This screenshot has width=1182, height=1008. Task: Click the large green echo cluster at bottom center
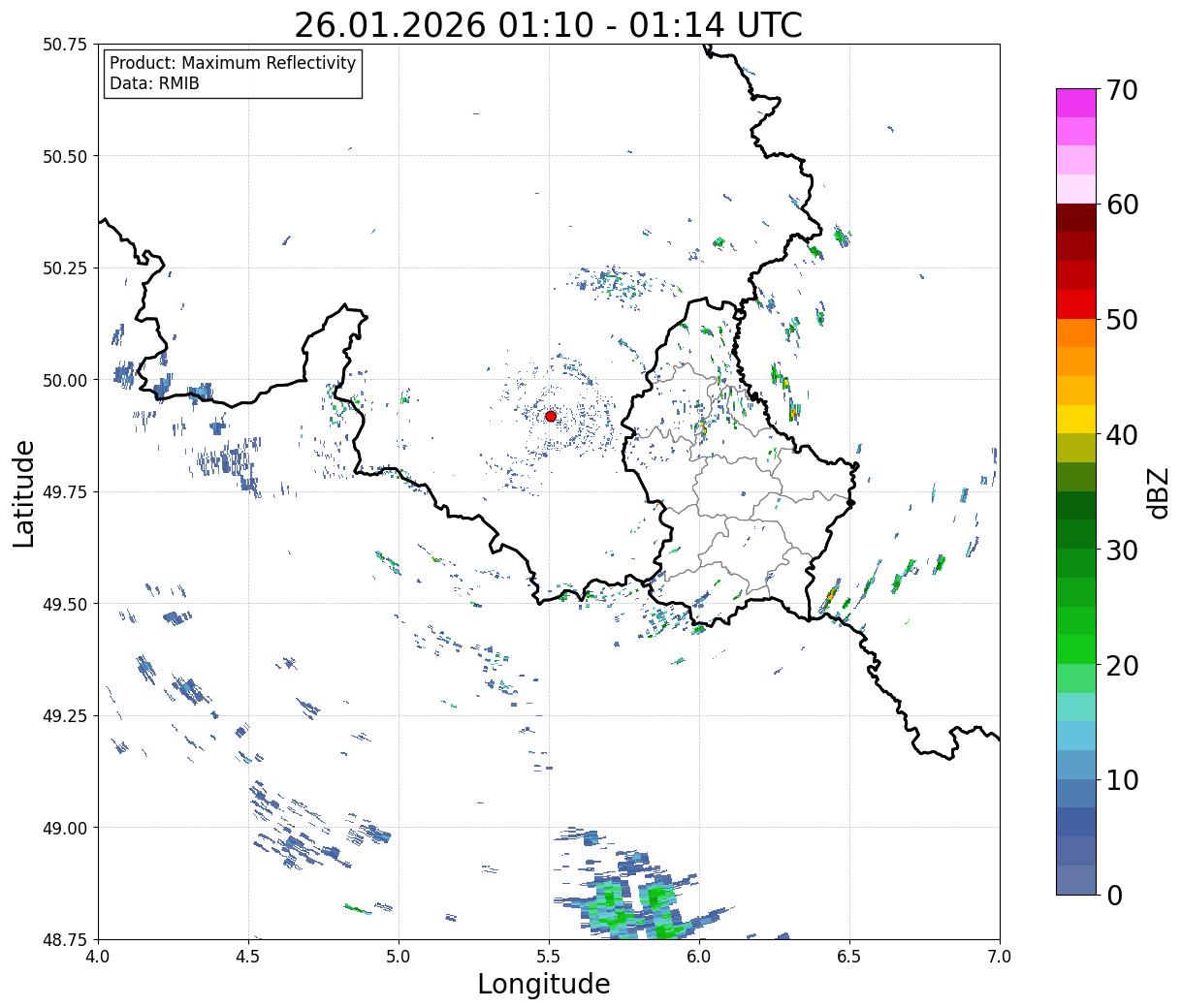tap(640, 903)
